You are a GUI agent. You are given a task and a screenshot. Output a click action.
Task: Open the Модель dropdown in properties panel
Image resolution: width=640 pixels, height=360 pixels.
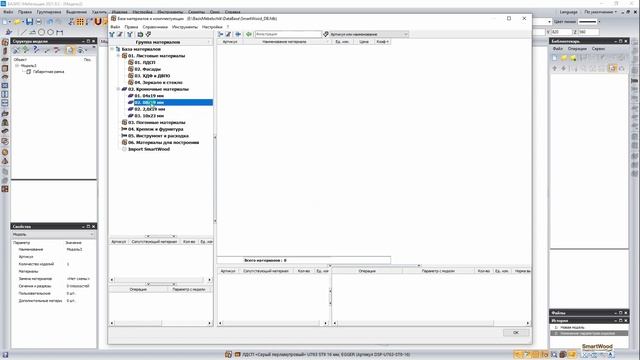pyautogui.click(x=92, y=235)
